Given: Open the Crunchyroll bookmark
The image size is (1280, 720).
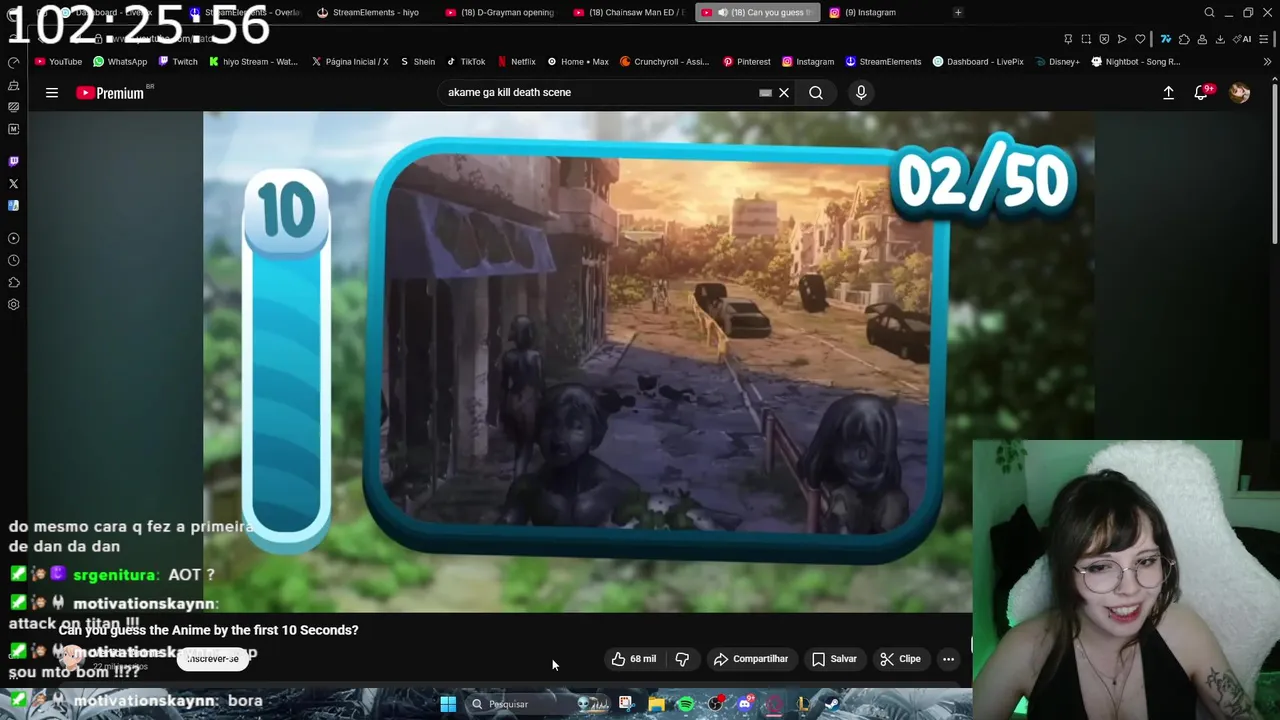Looking at the screenshot, I should click(664, 62).
